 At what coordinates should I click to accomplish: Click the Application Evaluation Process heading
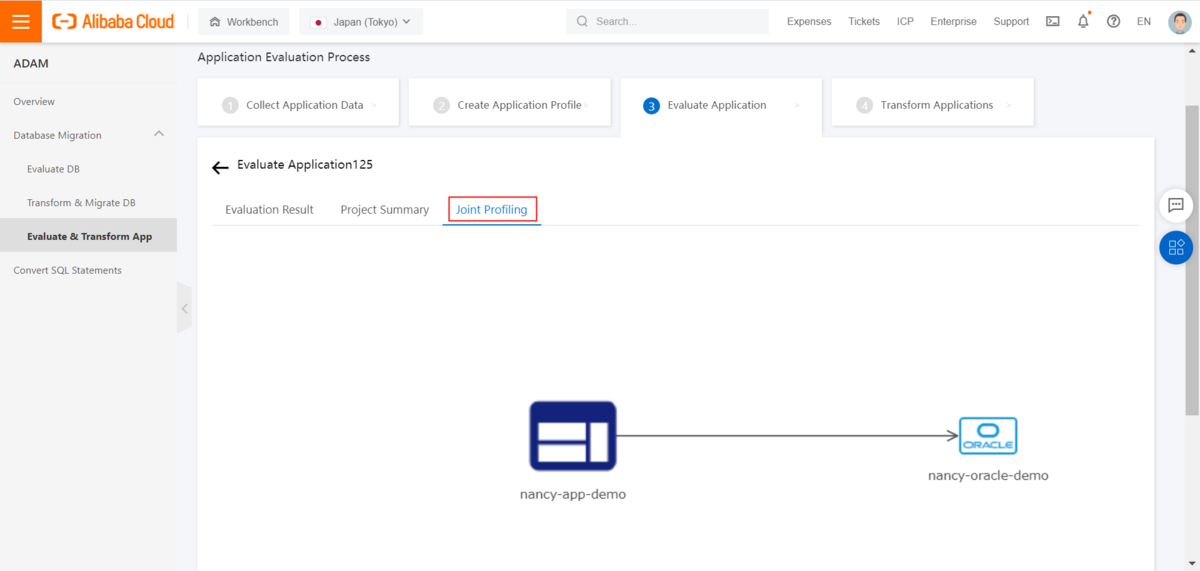(x=284, y=57)
